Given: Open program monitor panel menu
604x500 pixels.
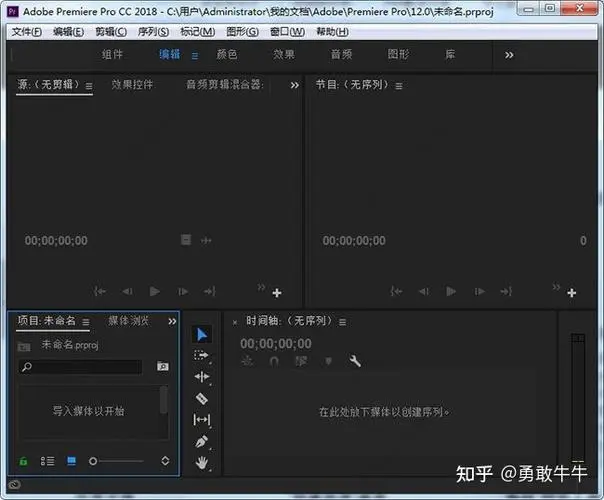Looking at the screenshot, I should [399, 86].
